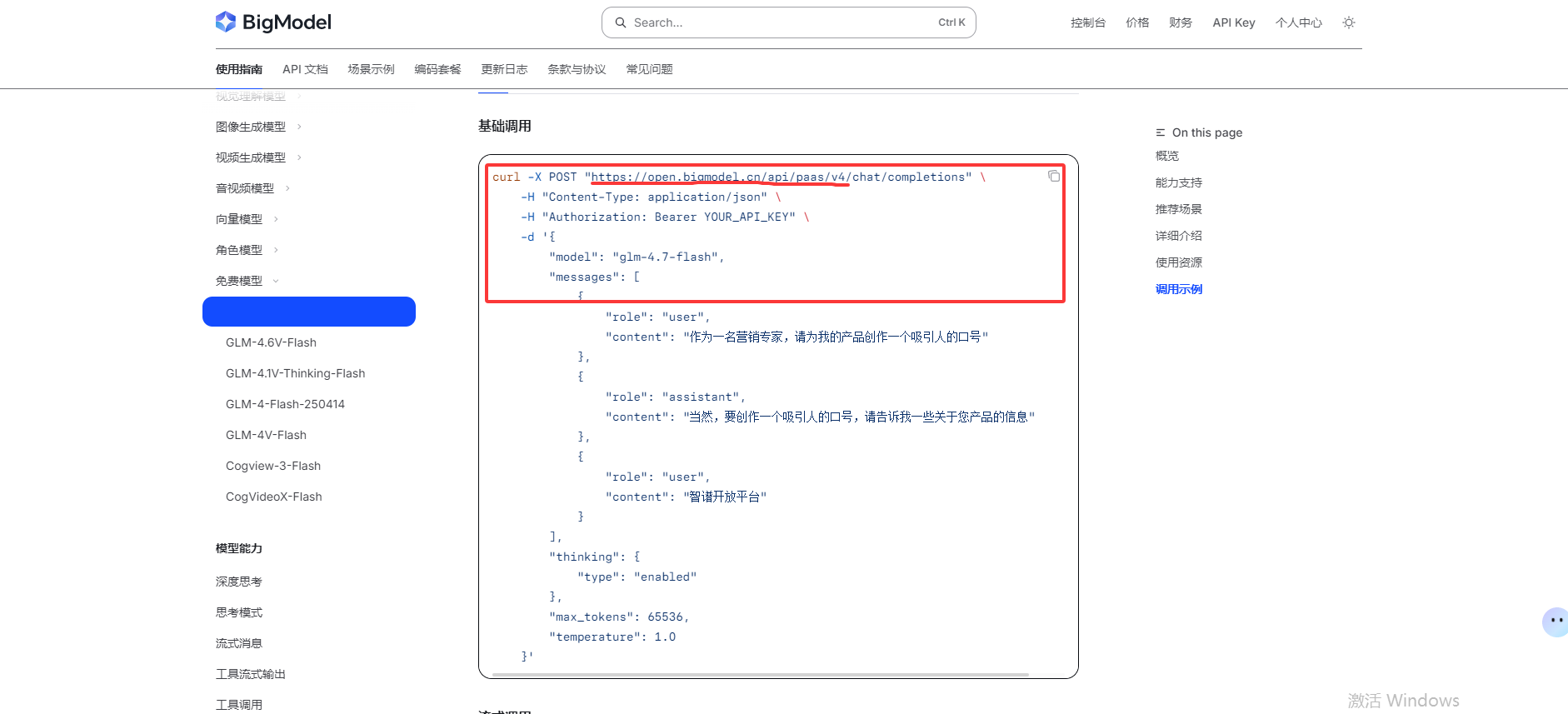Viewport: 1568px width, 714px height.
Task: Click the "glm-4.7-flash" model value
Action: click(x=665, y=257)
